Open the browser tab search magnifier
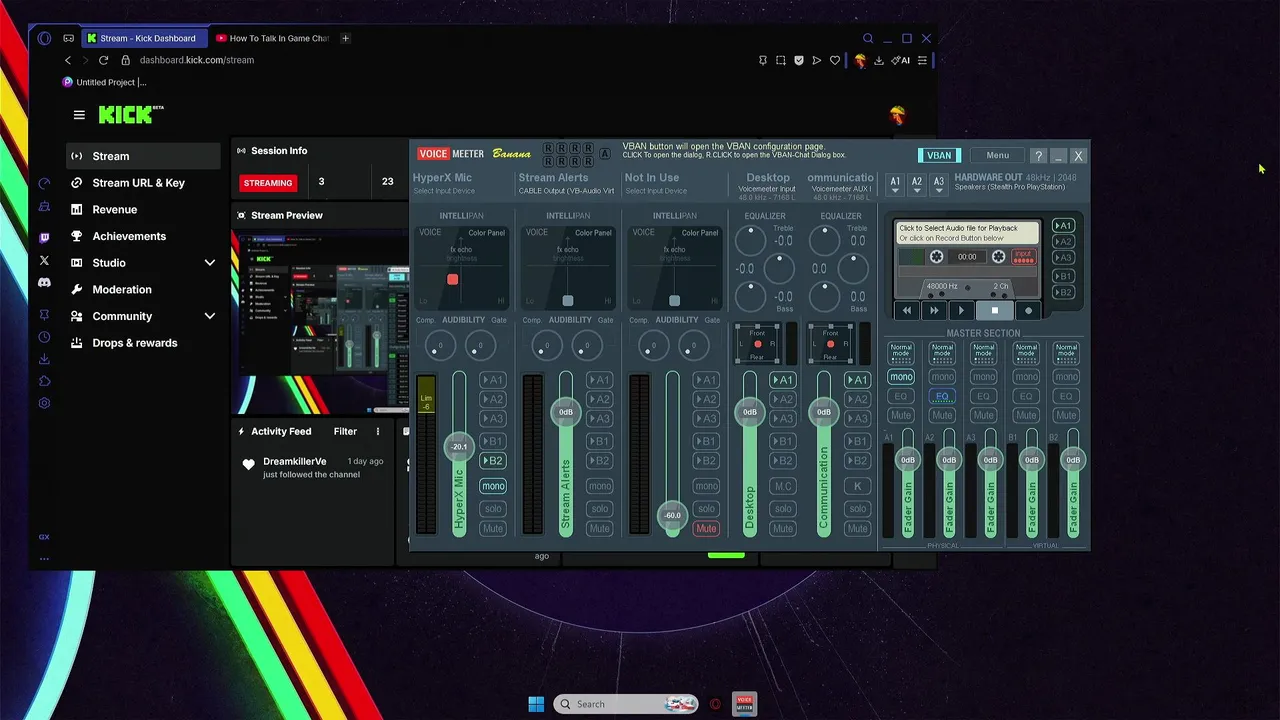The height and width of the screenshot is (720, 1280). point(868,38)
